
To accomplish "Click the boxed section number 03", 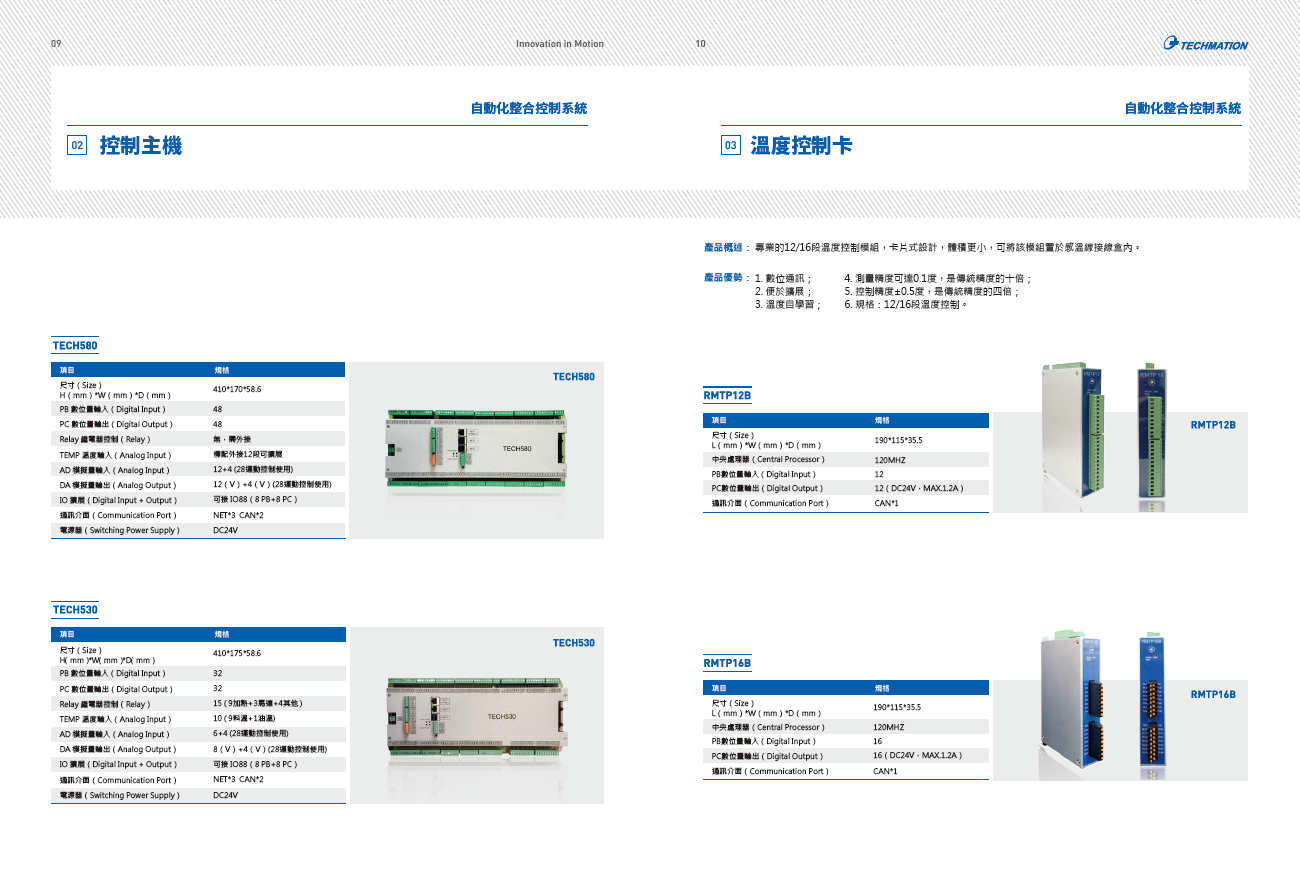I will (x=731, y=146).
